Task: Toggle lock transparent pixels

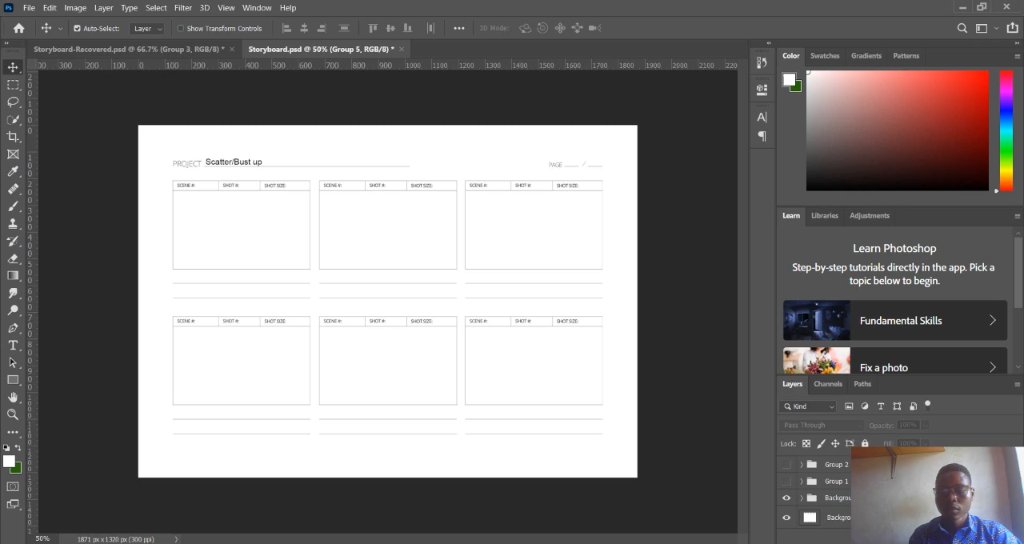Action: point(806,443)
